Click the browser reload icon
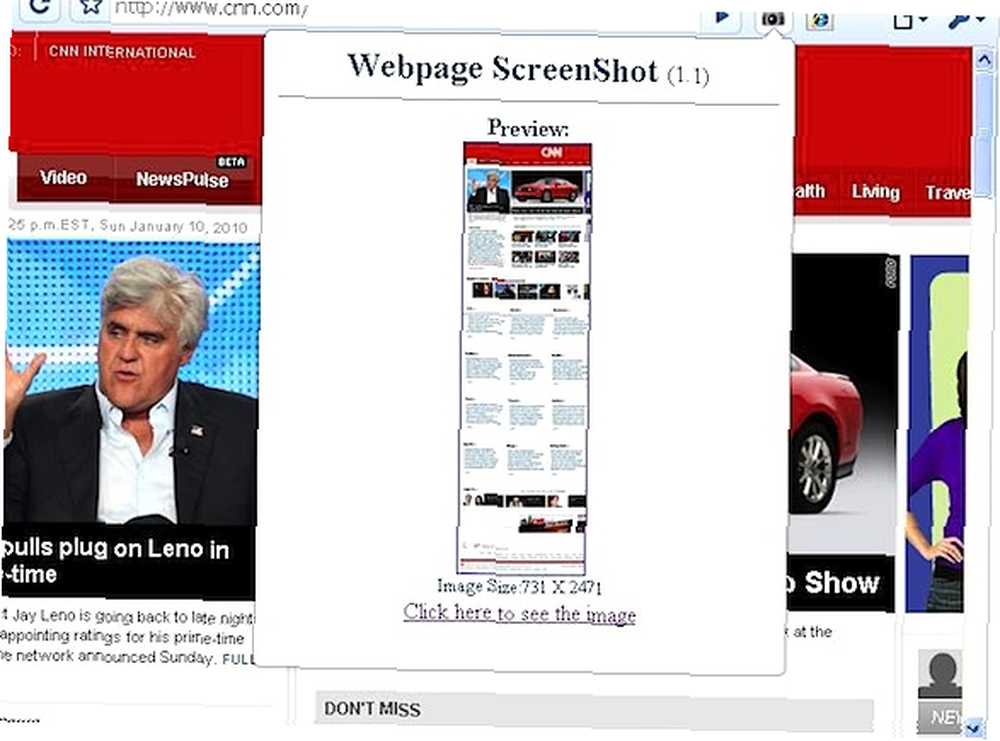Screen dimensions: 1000x741 [x=40, y=6]
